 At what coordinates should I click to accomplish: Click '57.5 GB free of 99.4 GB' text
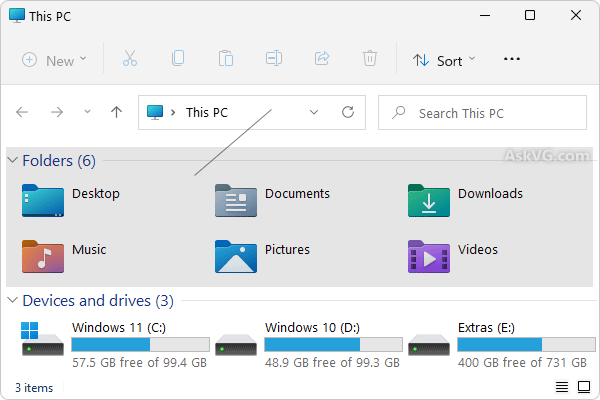click(x=139, y=362)
